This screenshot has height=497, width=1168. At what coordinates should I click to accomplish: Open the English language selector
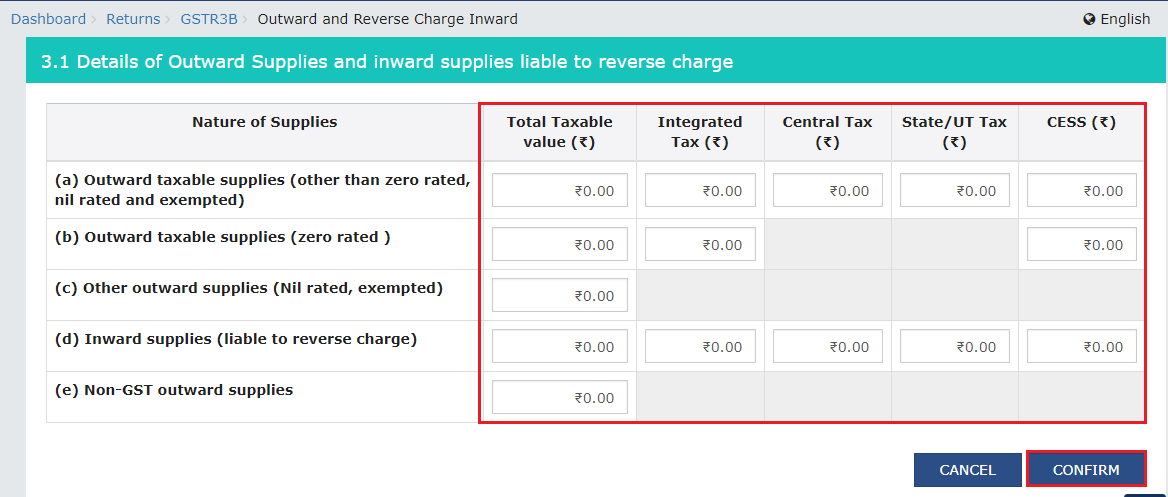[1117, 19]
